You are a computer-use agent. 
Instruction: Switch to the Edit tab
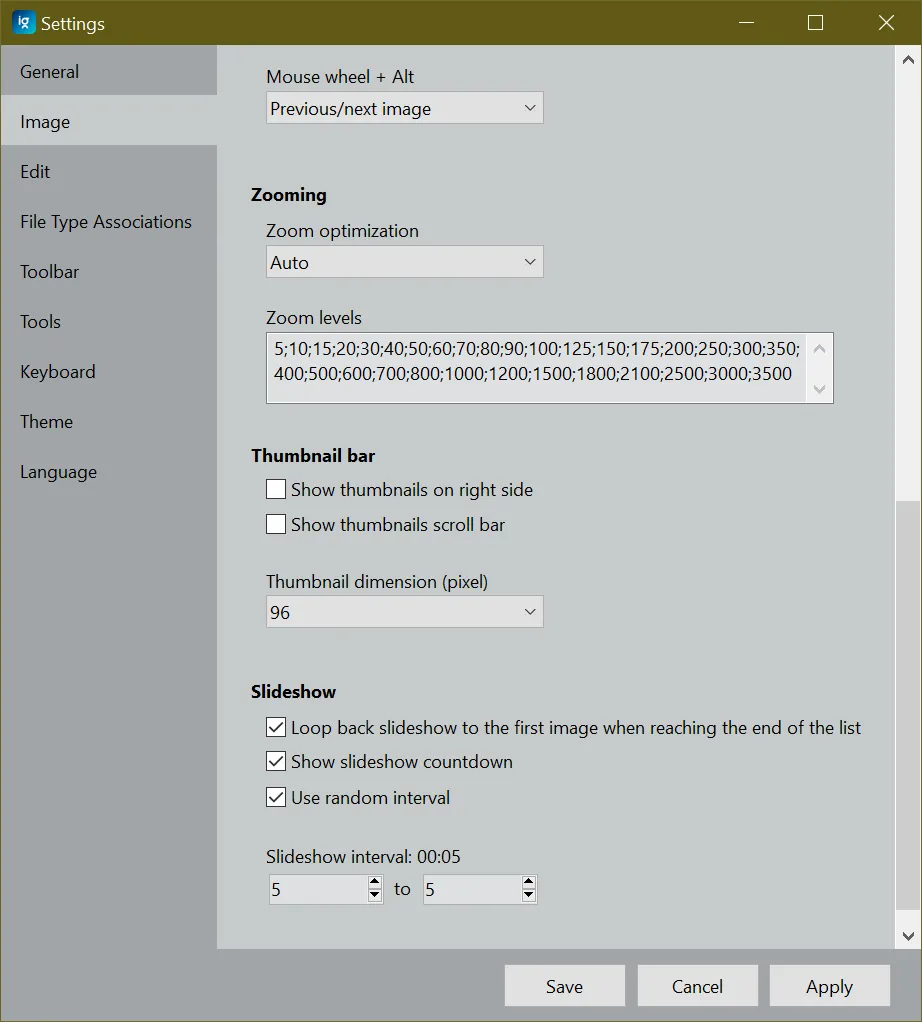[109, 171]
